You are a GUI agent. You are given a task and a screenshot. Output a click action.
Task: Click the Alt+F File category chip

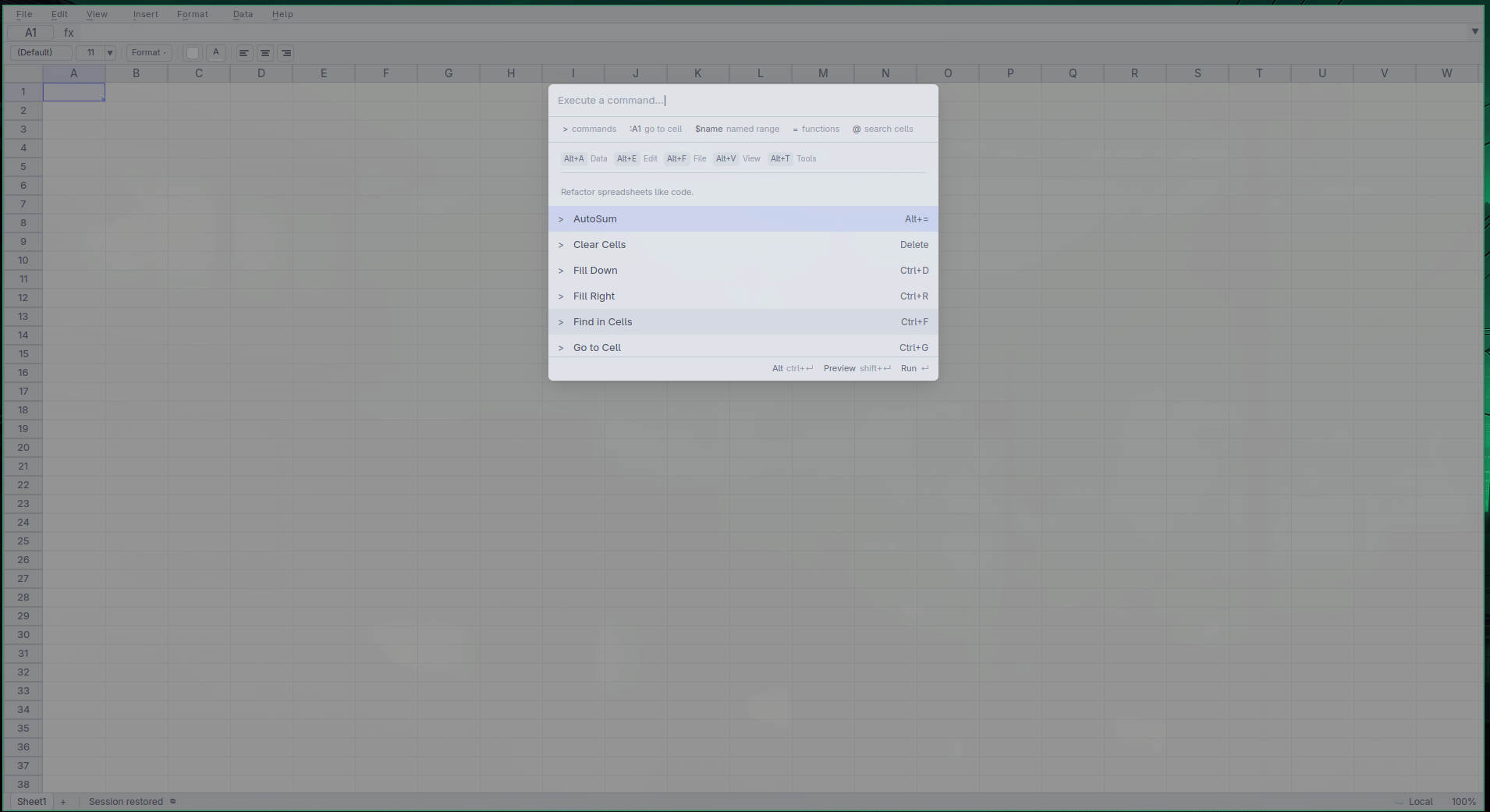[x=686, y=159]
